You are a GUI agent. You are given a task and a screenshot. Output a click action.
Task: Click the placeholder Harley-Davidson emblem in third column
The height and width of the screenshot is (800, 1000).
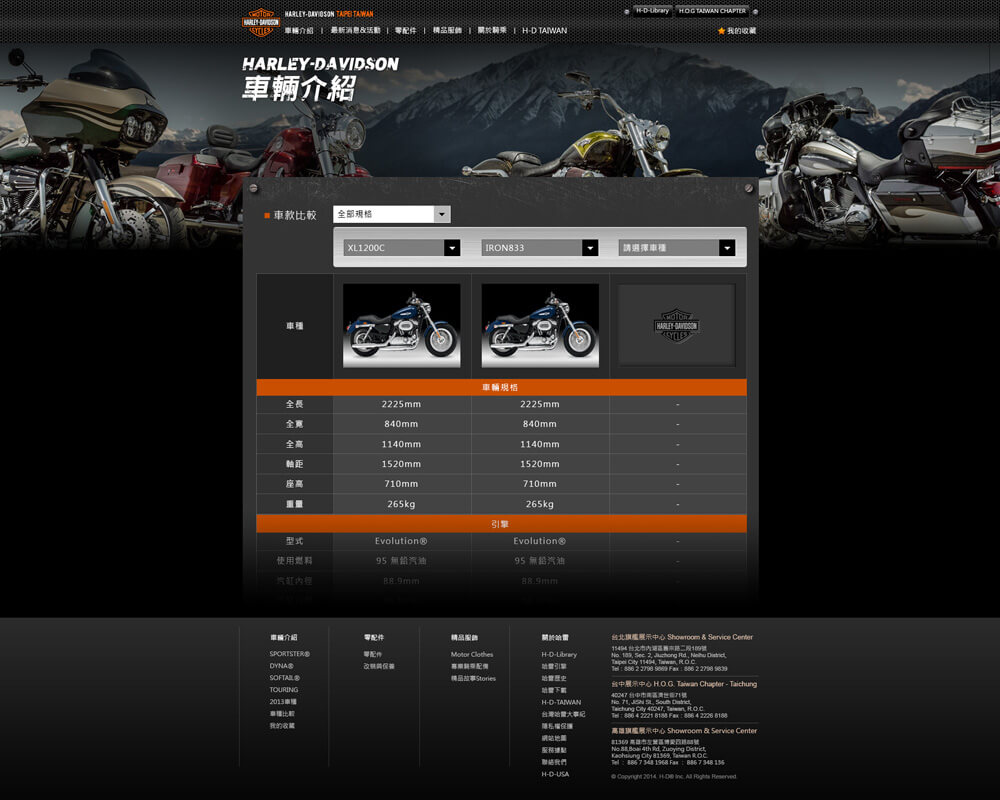(677, 326)
